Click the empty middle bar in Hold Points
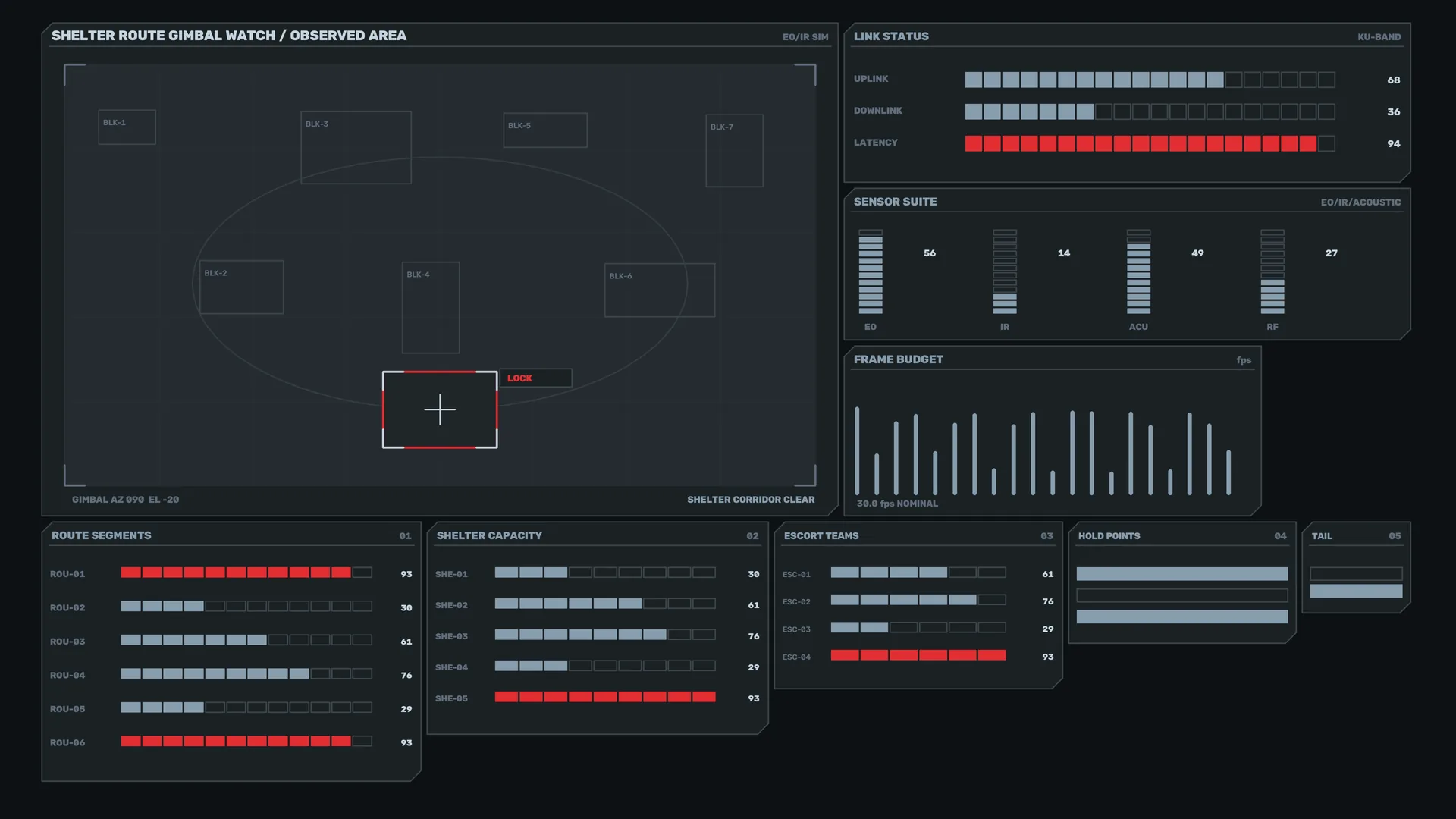 pyautogui.click(x=1182, y=595)
